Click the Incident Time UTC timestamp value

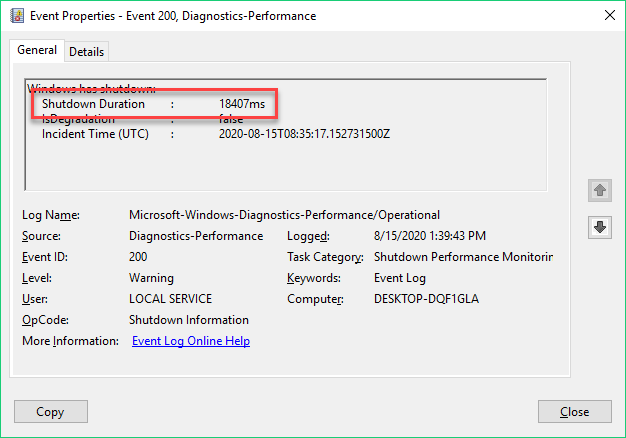[x=304, y=134]
